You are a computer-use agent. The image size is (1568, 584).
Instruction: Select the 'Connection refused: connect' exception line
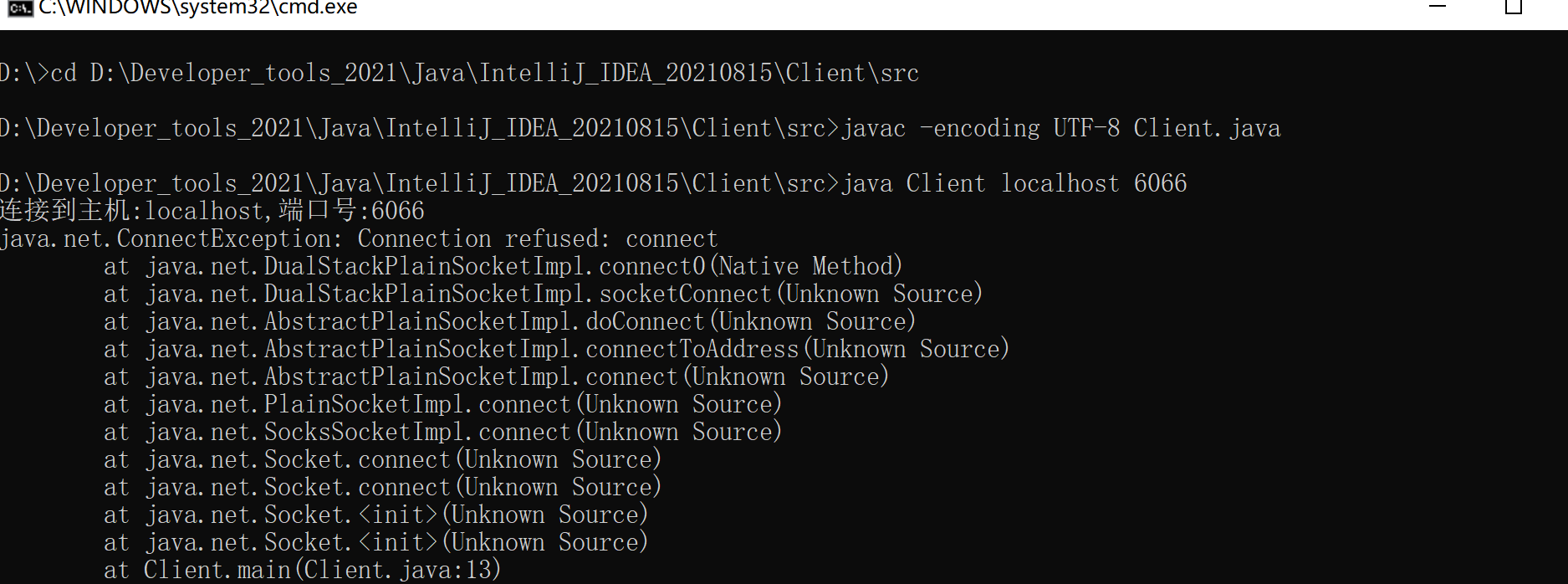coord(359,239)
